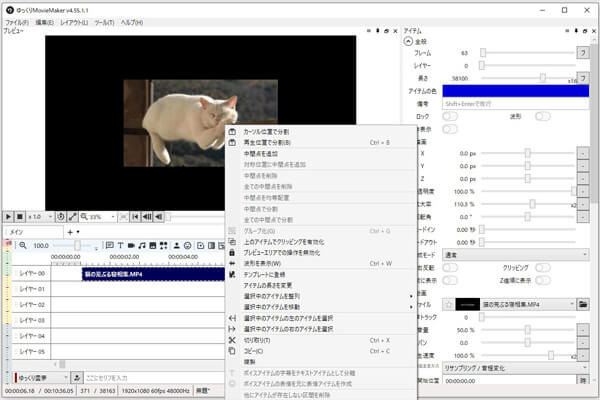This screenshot has height=400, width=600.
Task: Add a text item with the T icon
Action: click(x=120, y=245)
